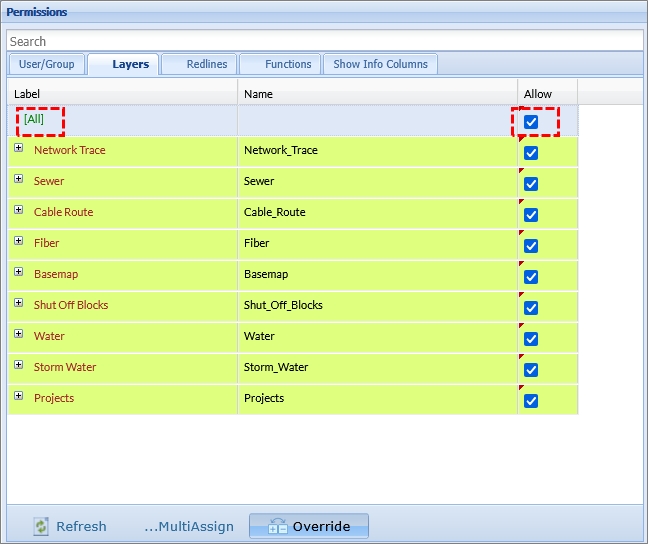This screenshot has height=544, width=648.
Task: Click the Override button icon
Action: pyautogui.click(x=277, y=527)
